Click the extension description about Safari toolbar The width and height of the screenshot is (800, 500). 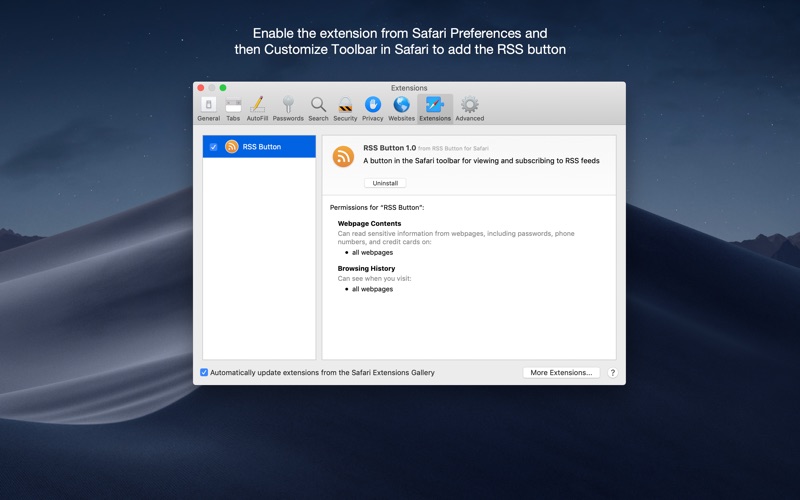481,161
